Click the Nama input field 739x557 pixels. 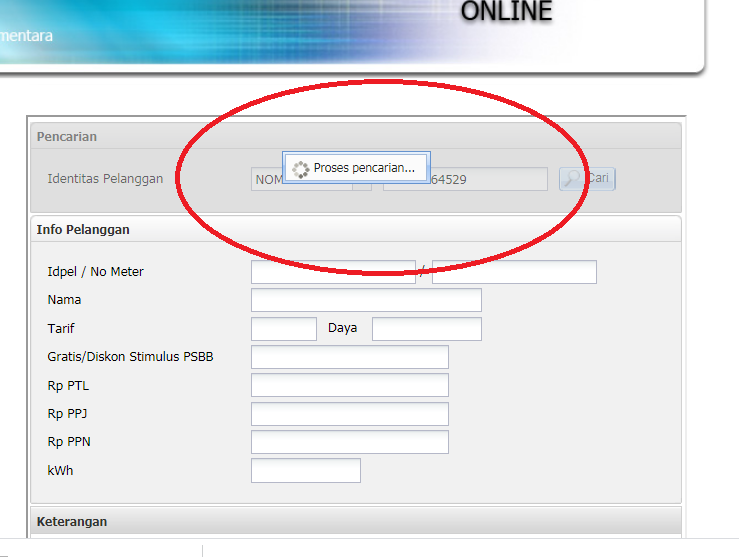coord(366,300)
